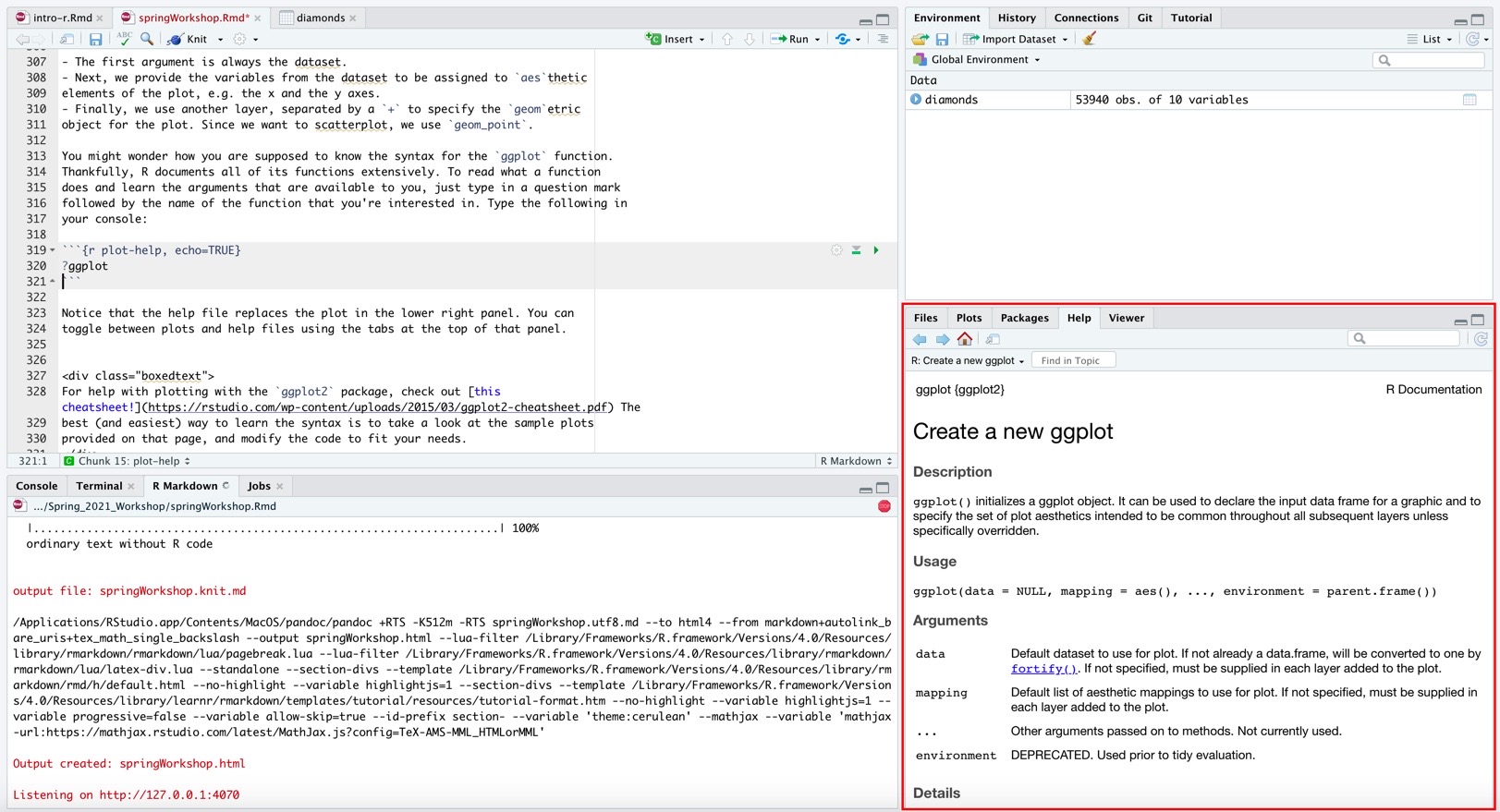This screenshot has height=812, width=1500.
Task: Open the publish dropdown in the editor toolbar
Action: pyautogui.click(x=858, y=40)
